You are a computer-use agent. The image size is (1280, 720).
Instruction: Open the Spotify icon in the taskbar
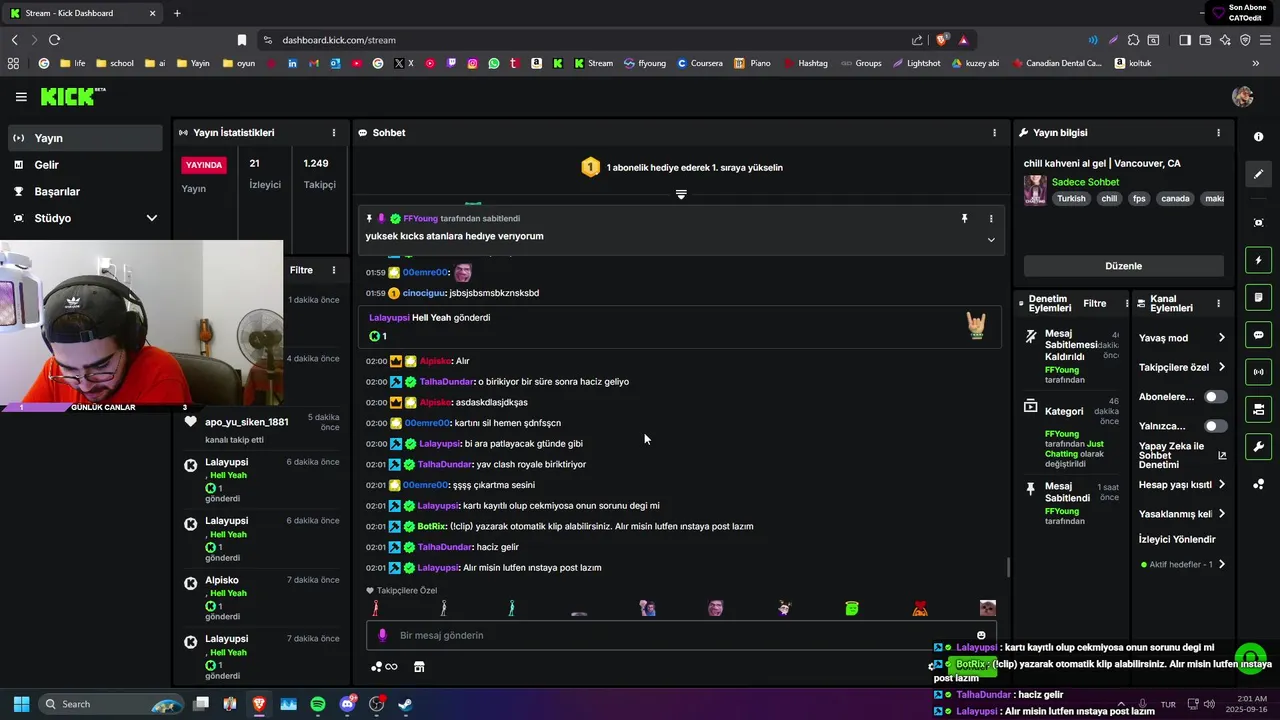[x=318, y=704]
